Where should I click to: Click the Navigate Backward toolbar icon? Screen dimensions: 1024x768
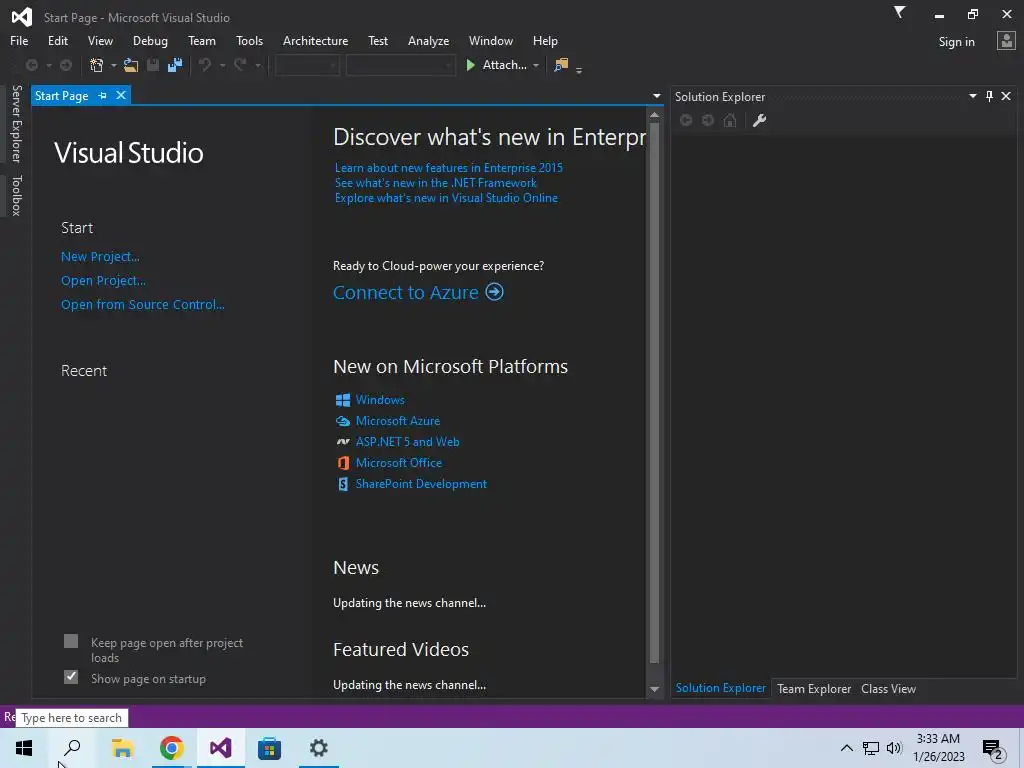[31, 65]
